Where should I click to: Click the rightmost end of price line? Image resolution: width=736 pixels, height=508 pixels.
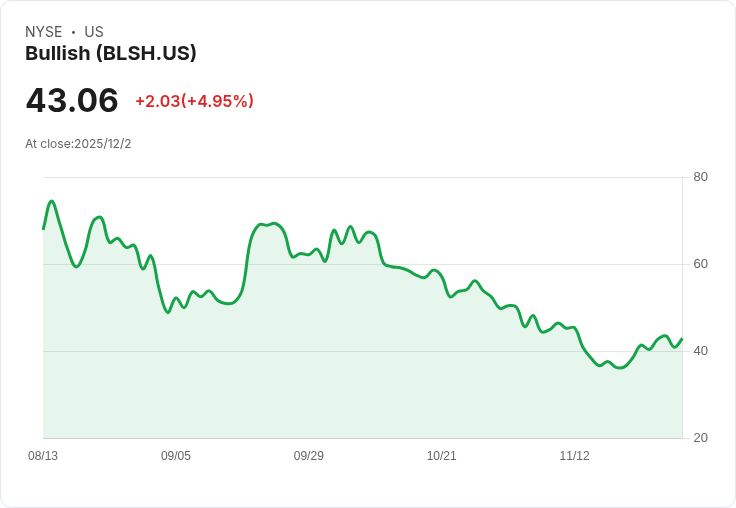[682, 339]
